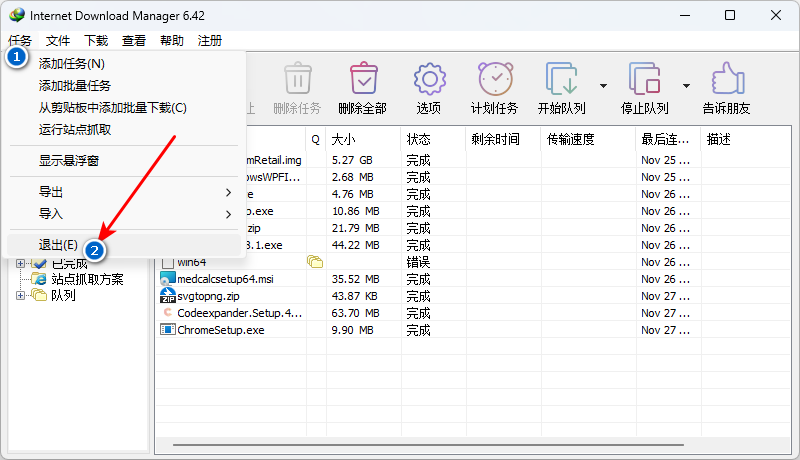Open the Registration (注册) menu

tap(210, 41)
